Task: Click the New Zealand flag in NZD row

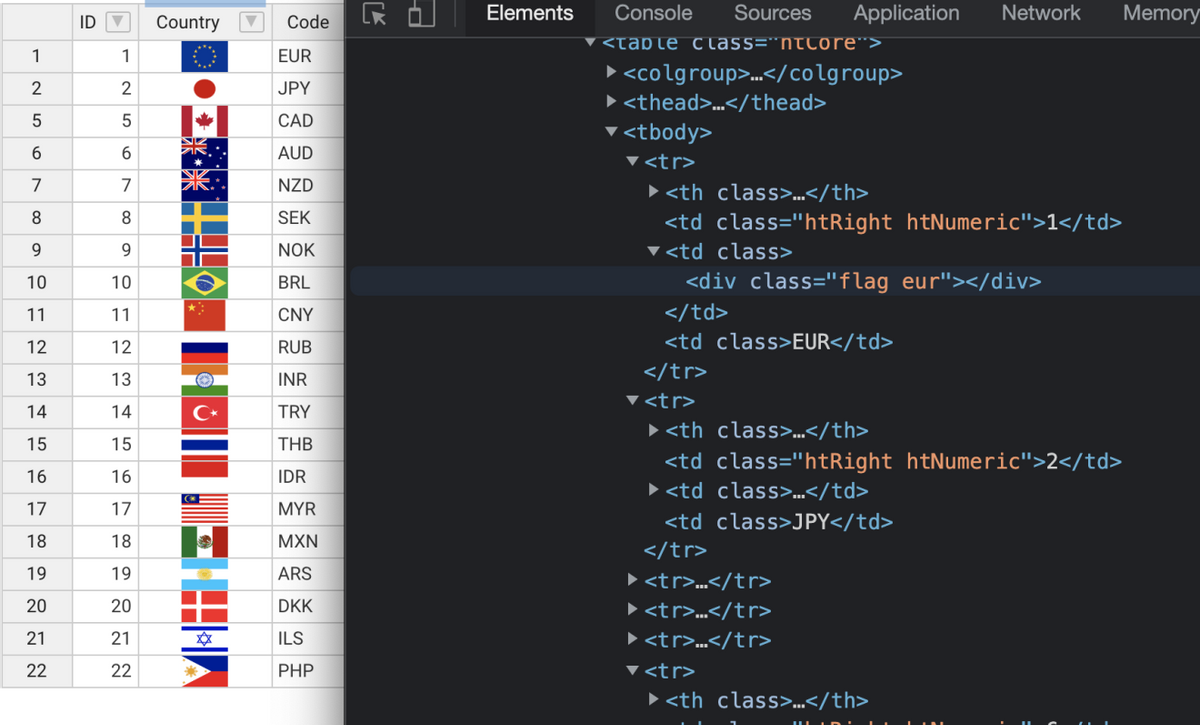Action: (204, 185)
